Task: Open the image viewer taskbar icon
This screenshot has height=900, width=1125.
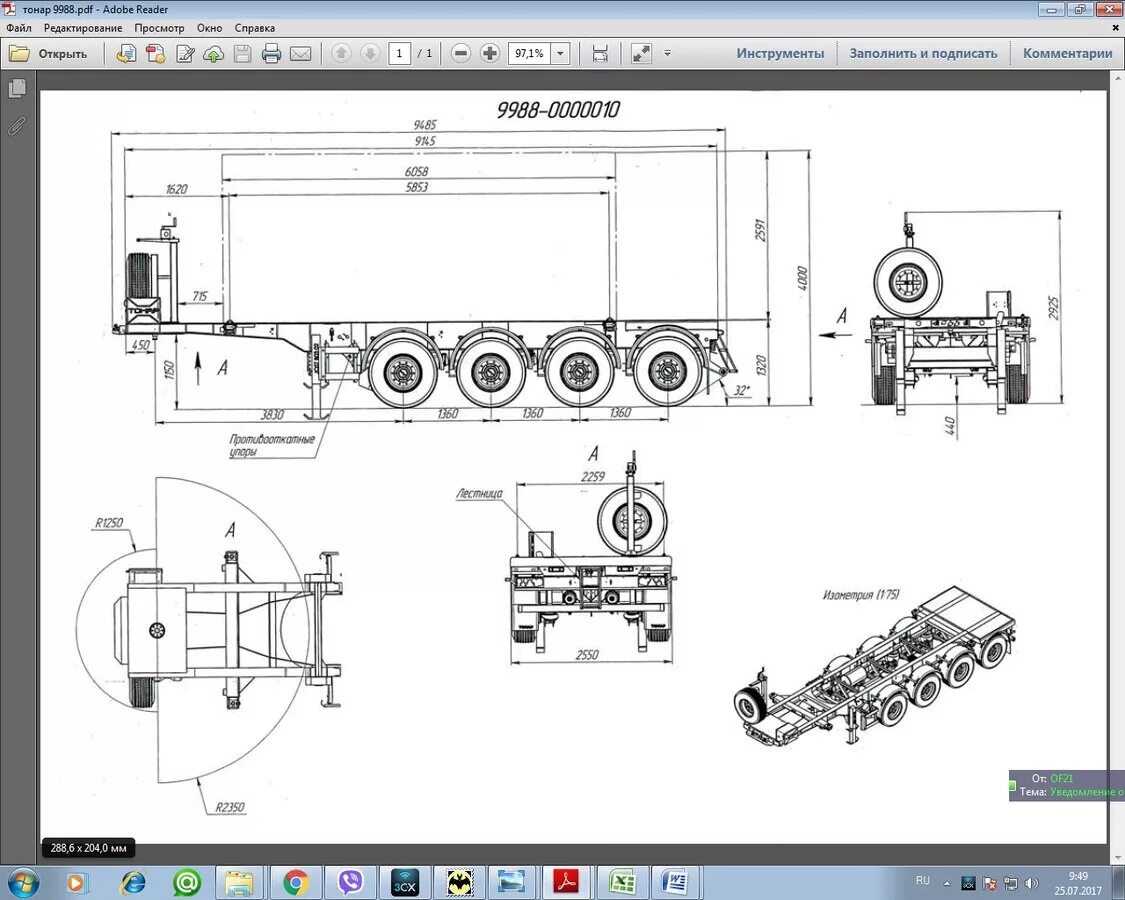Action: point(512,882)
